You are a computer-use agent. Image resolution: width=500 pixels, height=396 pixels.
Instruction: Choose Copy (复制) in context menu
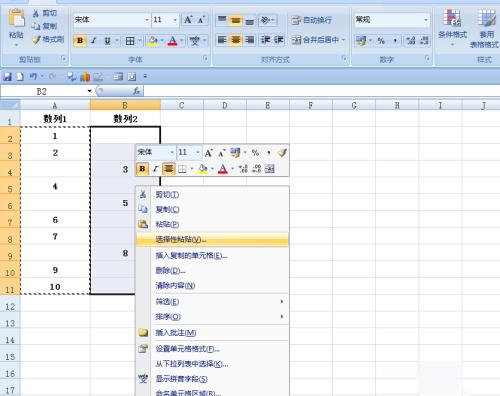212,209
